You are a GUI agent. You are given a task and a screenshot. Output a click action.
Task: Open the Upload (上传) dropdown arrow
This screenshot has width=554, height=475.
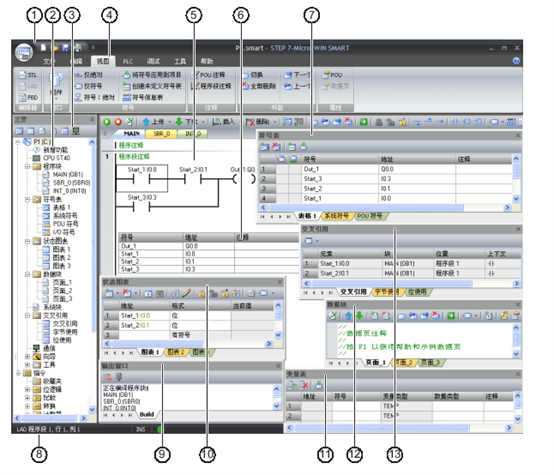click(x=169, y=122)
